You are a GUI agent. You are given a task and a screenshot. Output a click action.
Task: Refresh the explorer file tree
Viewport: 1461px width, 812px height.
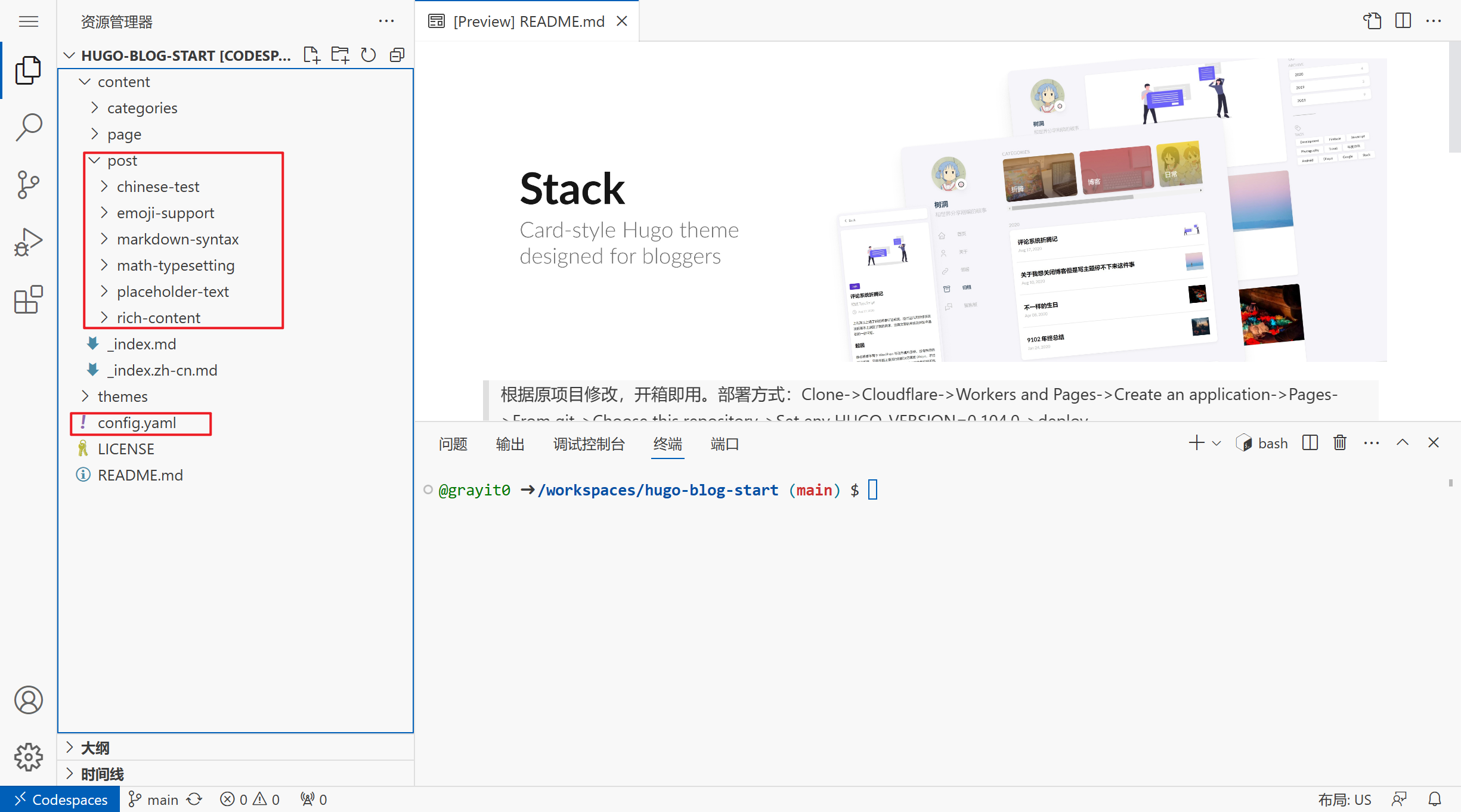[x=369, y=55]
